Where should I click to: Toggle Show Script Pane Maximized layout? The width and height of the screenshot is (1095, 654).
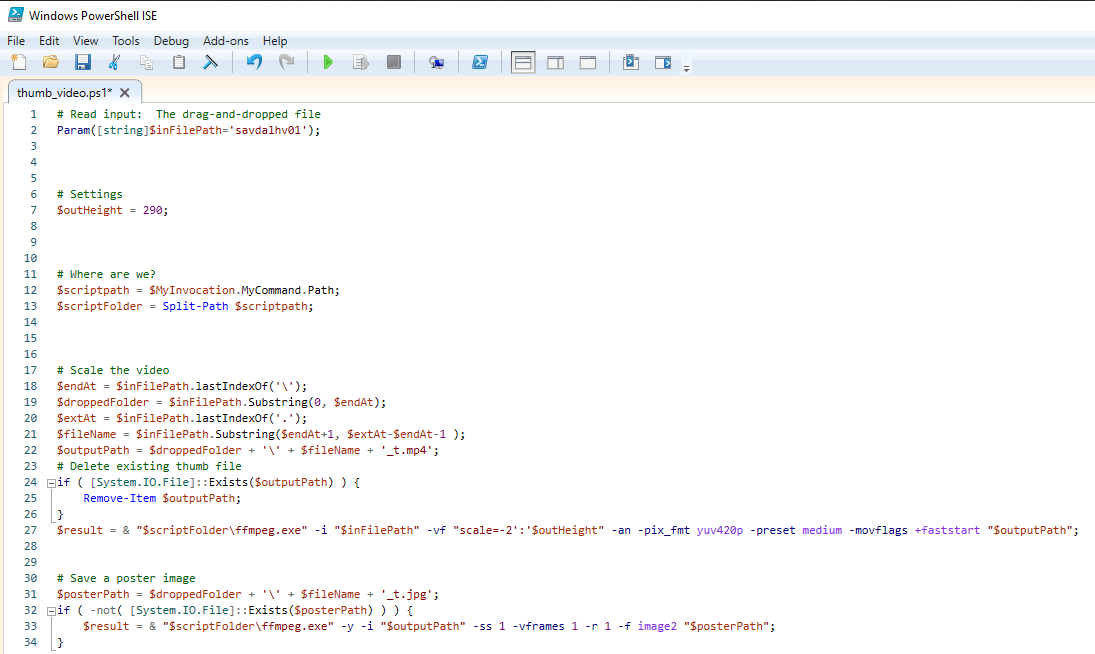(588, 62)
